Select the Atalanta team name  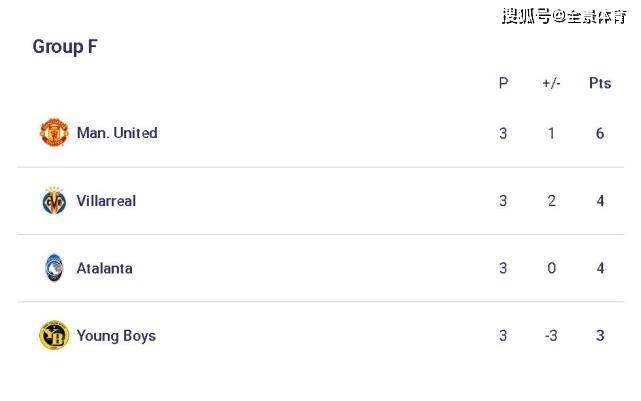coord(105,268)
